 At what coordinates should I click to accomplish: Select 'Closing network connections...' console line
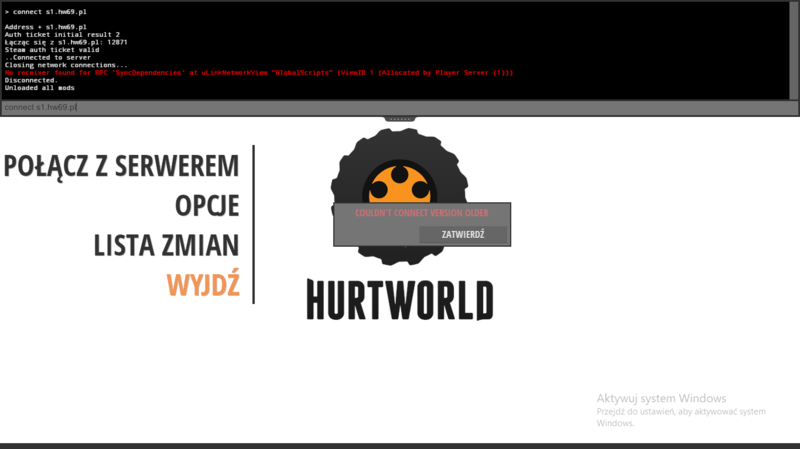pos(66,65)
